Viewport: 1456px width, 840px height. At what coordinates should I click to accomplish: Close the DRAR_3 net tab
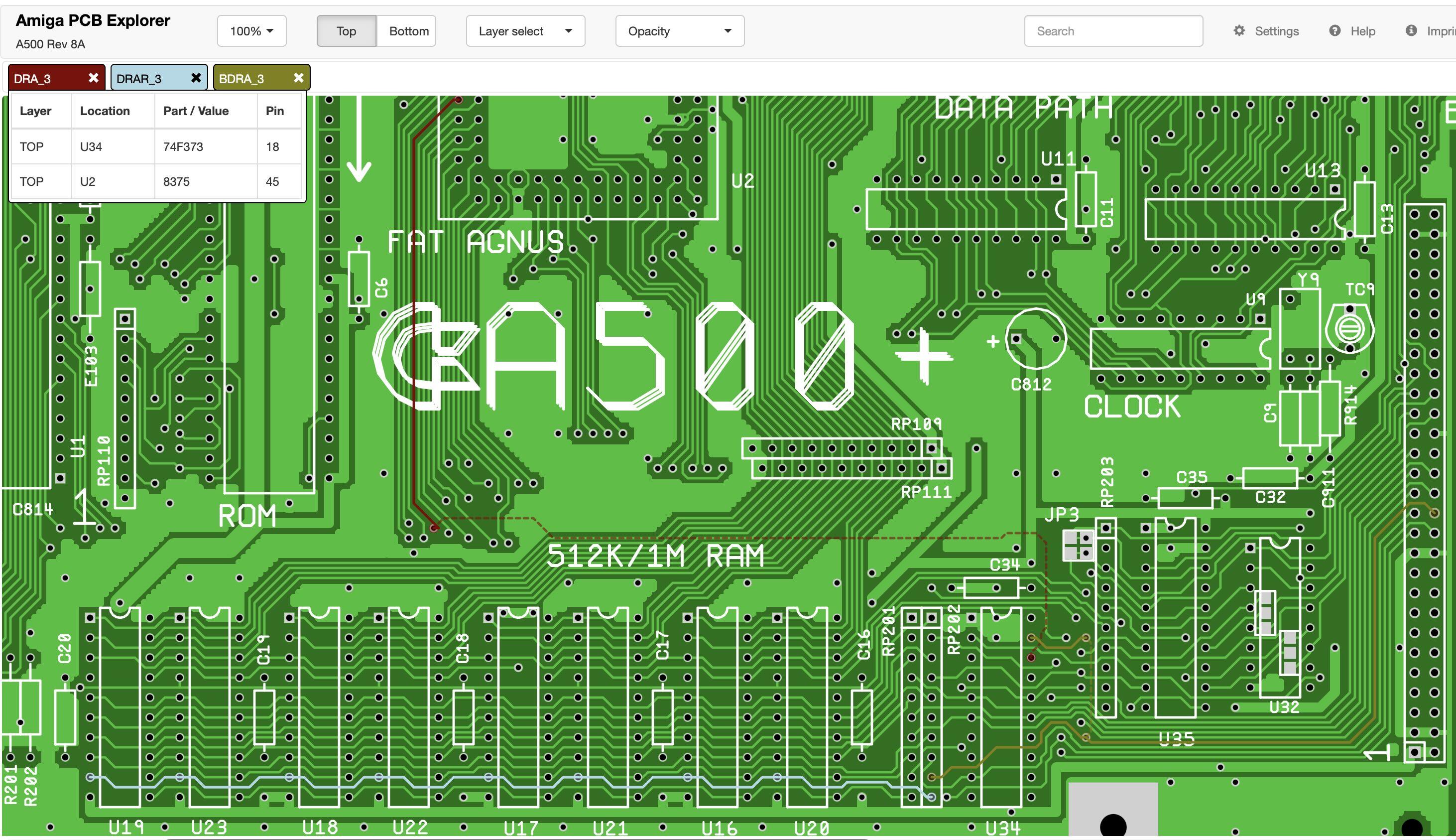click(x=196, y=78)
